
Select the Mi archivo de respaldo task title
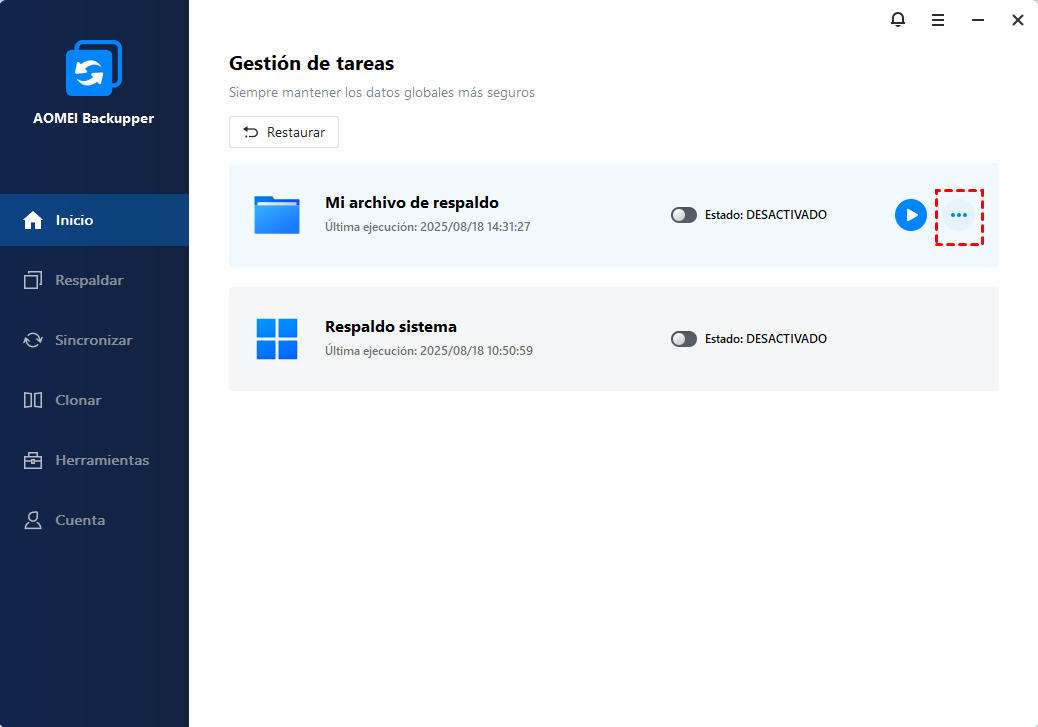pyautogui.click(x=412, y=203)
